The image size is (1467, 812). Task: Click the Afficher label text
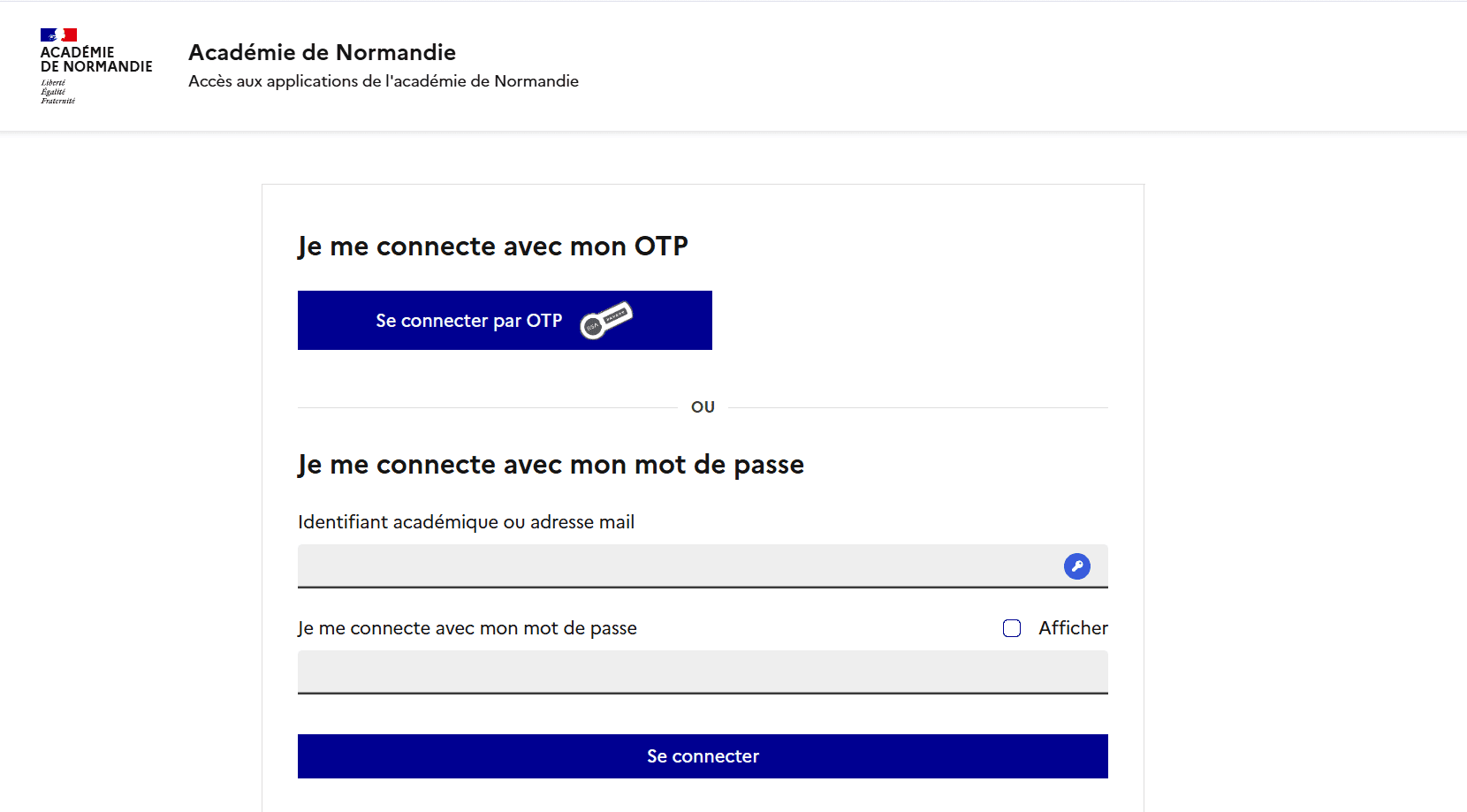point(1073,627)
